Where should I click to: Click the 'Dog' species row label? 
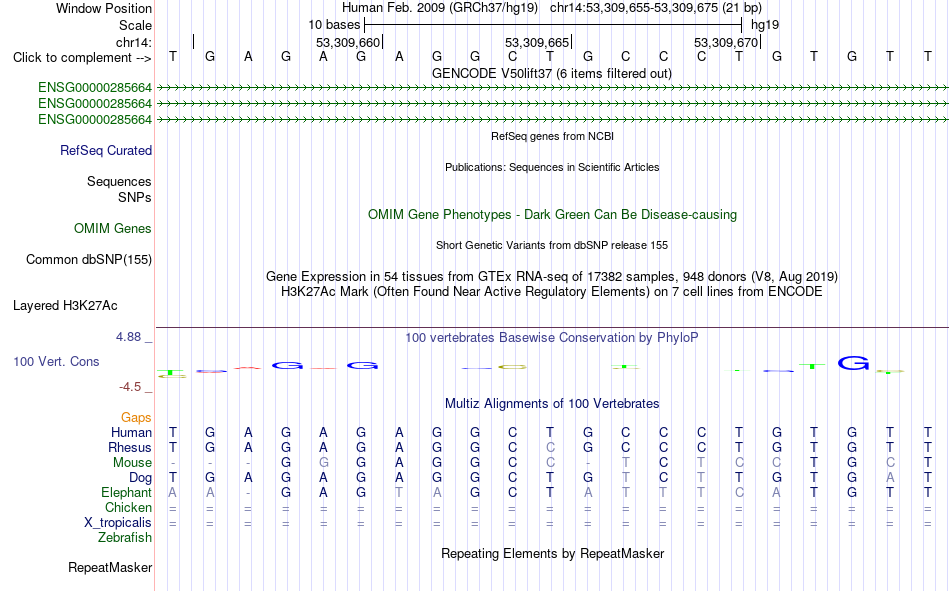coord(140,478)
